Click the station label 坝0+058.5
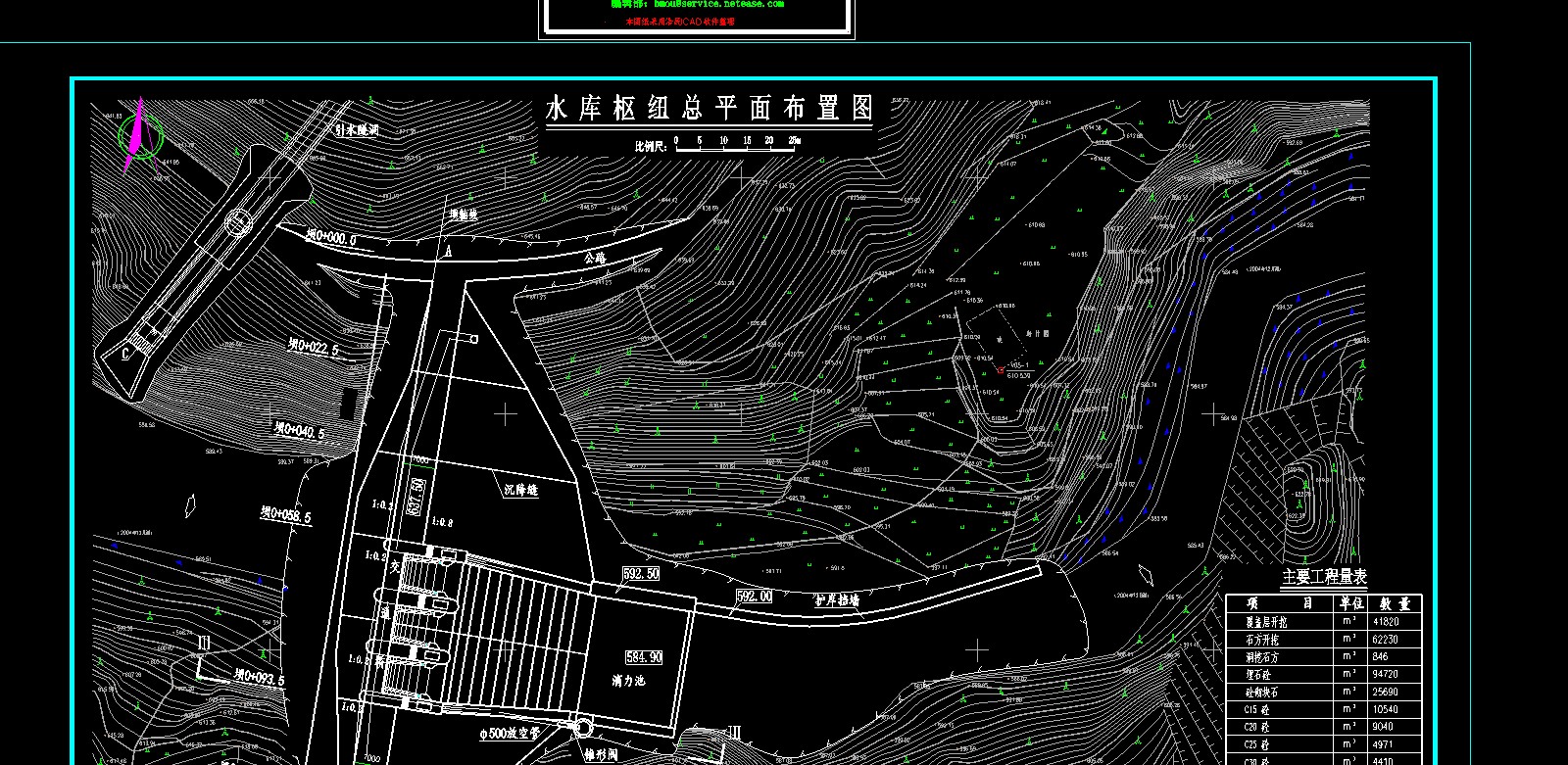 [x=285, y=513]
